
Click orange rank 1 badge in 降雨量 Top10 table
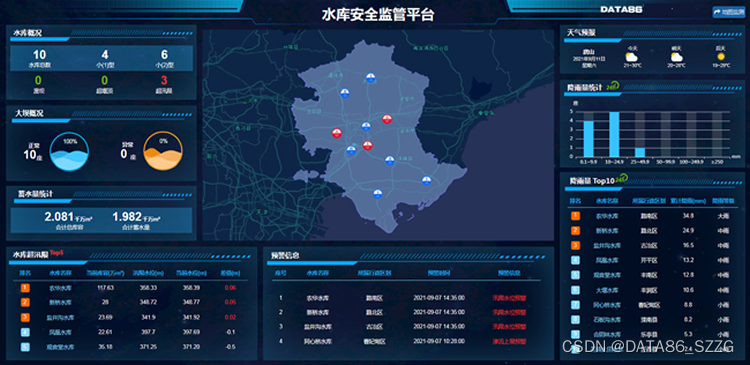(575, 216)
